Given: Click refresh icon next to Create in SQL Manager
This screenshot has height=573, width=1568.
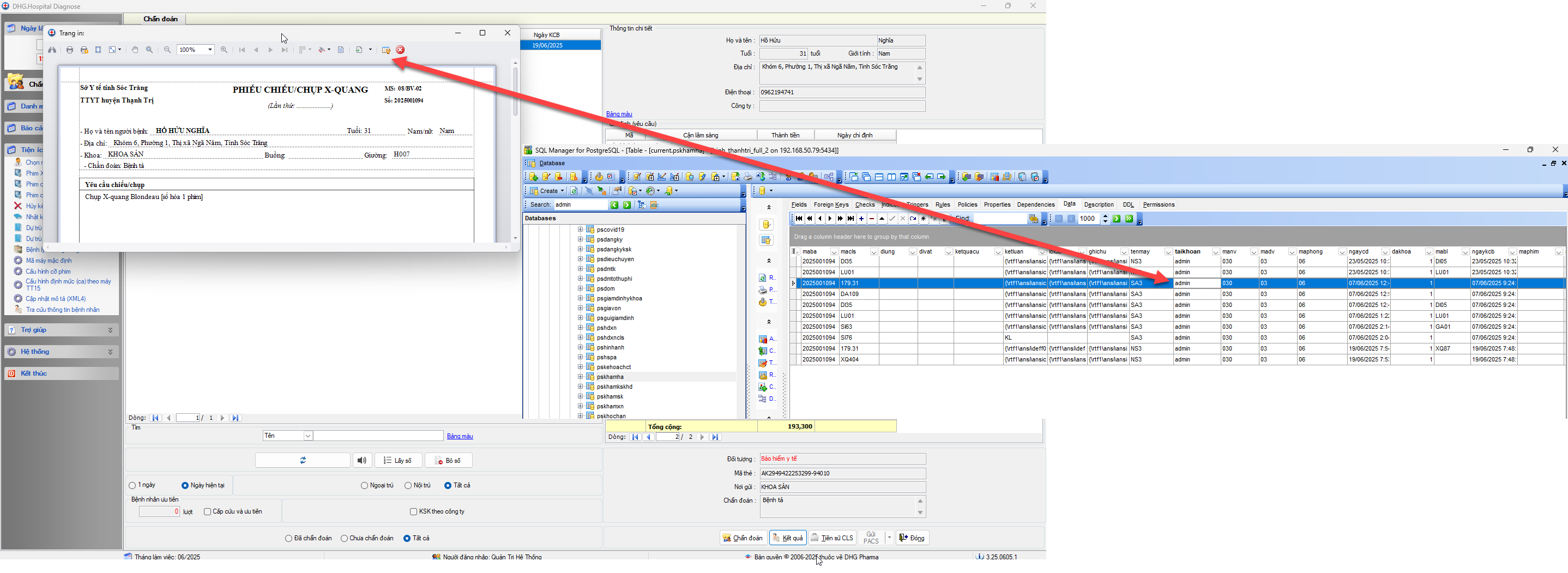Looking at the screenshot, I should click(x=574, y=191).
